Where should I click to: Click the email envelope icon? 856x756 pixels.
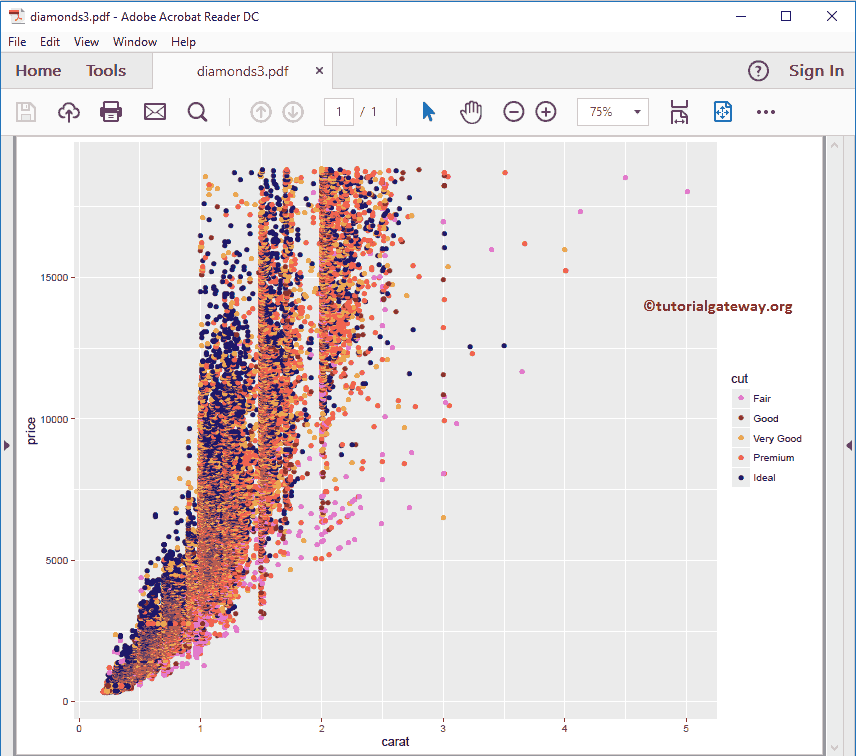[x=155, y=112]
